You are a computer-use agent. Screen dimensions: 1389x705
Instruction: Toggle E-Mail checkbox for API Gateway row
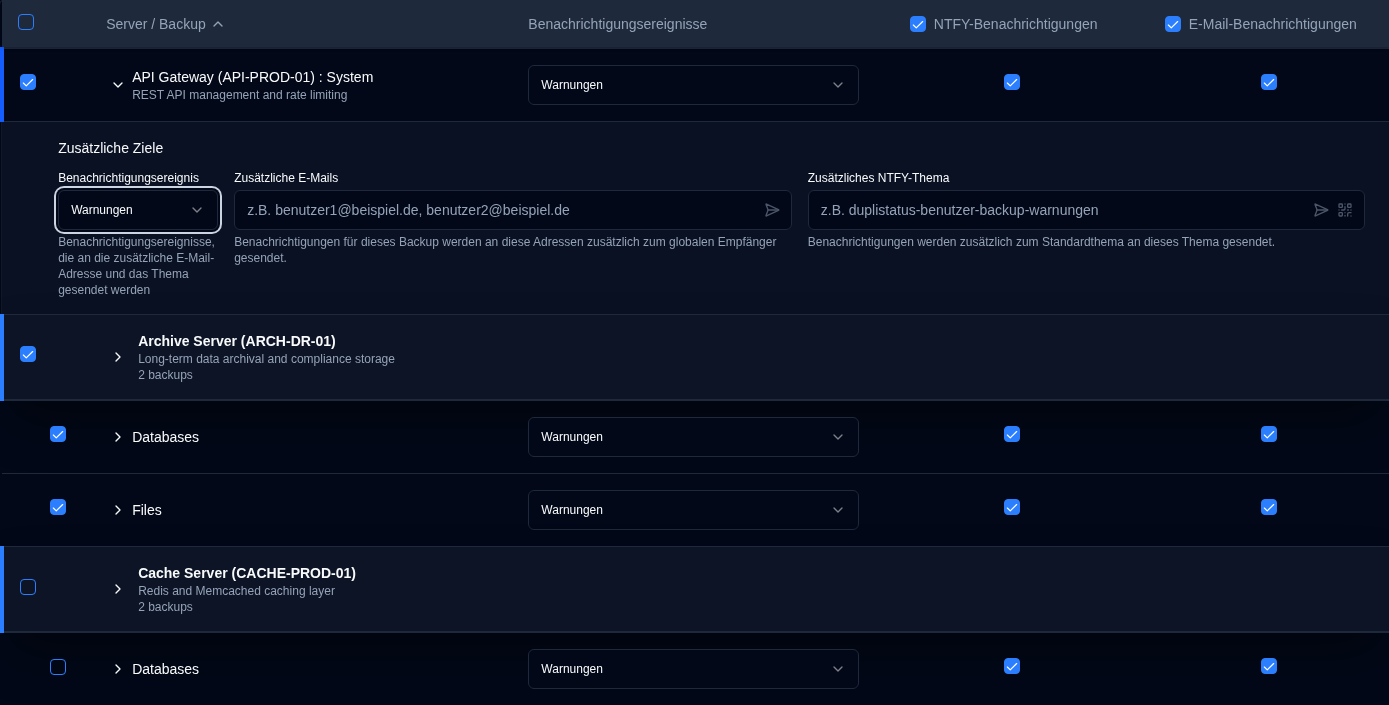point(1269,82)
